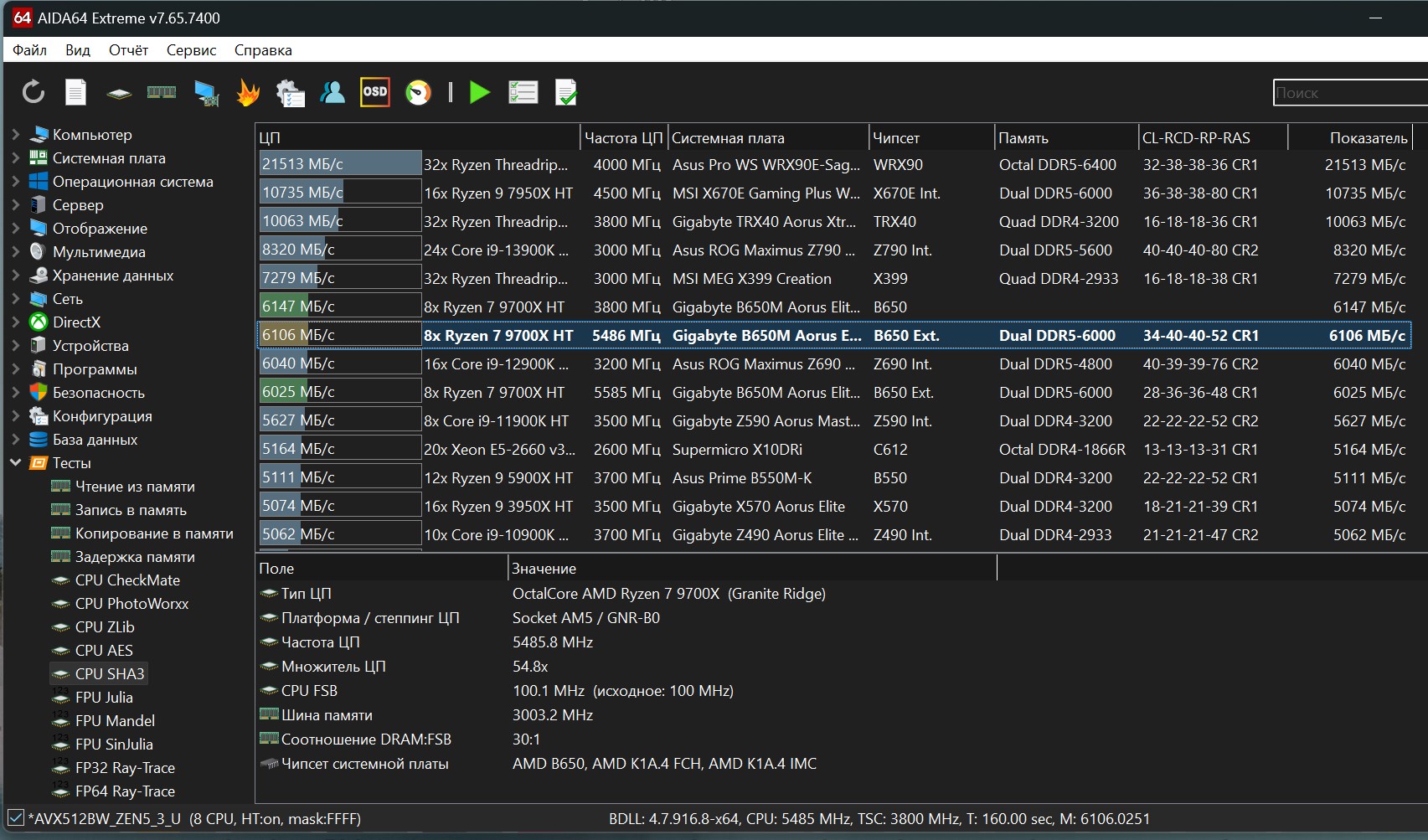Expand the Устройства tree node
Viewport: 1428px width, 840px height.
(x=15, y=345)
